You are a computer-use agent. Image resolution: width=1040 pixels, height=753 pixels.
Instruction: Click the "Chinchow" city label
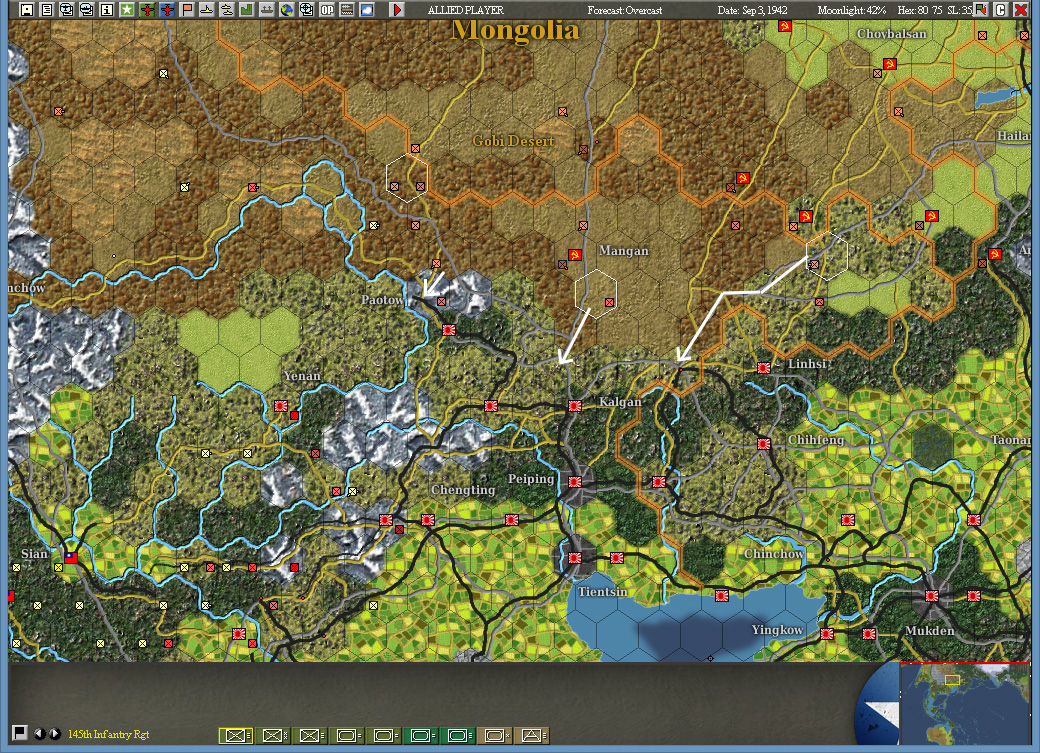coord(774,553)
